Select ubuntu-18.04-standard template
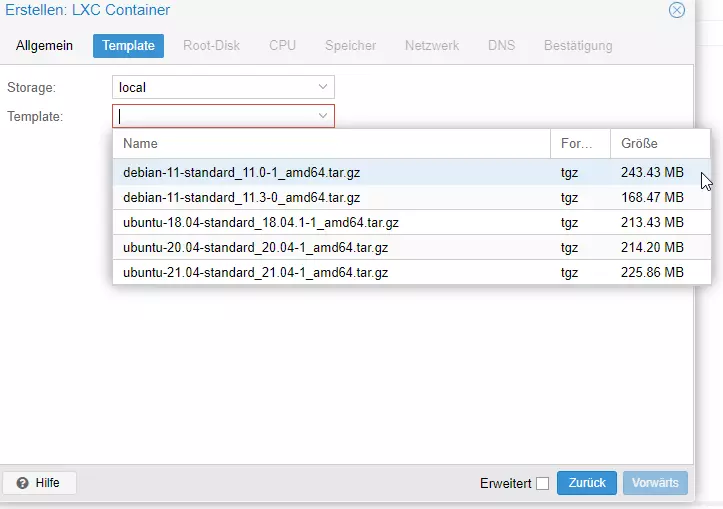This screenshot has width=723, height=509. [x=260, y=222]
